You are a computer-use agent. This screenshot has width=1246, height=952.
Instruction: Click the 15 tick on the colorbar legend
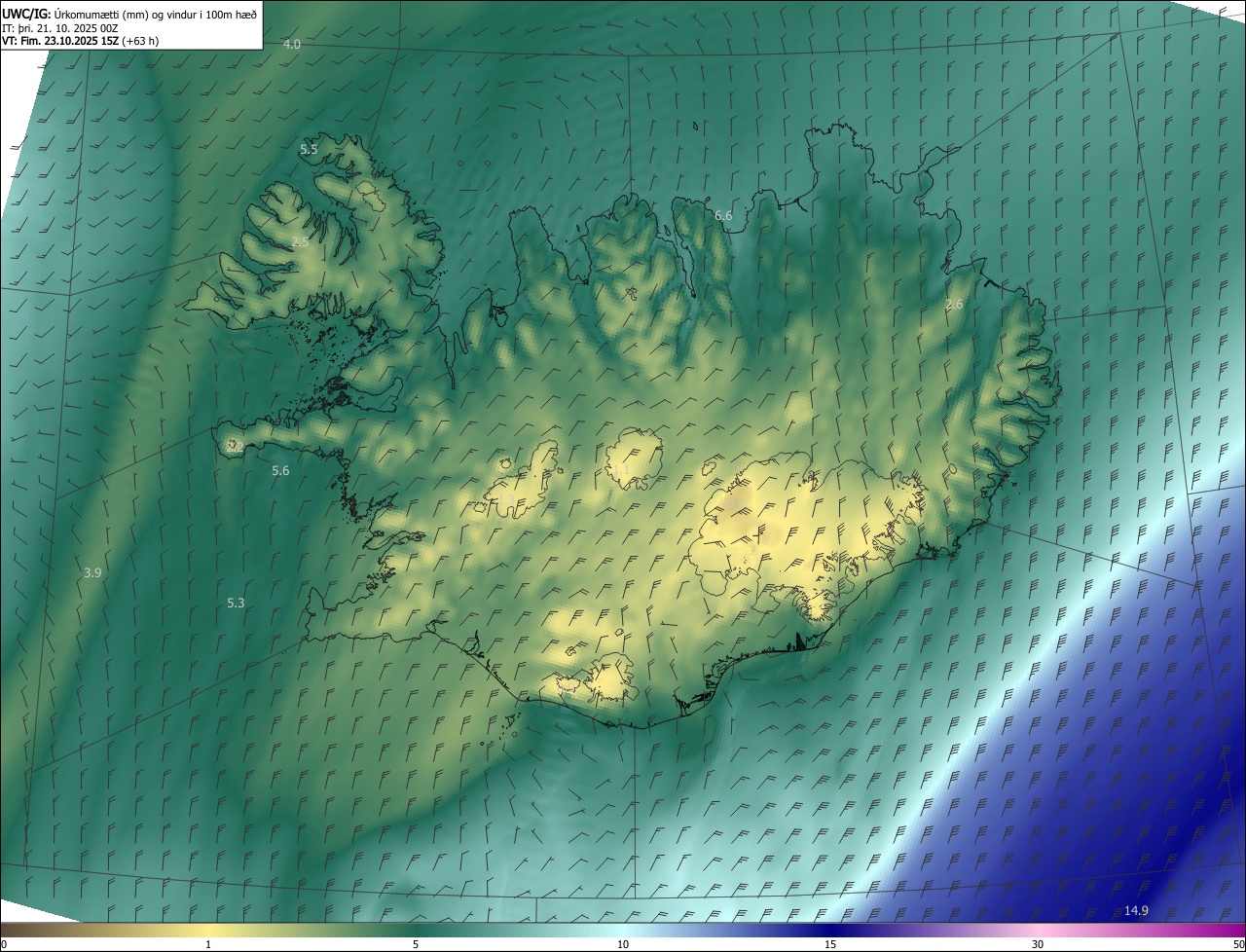(x=830, y=944)
